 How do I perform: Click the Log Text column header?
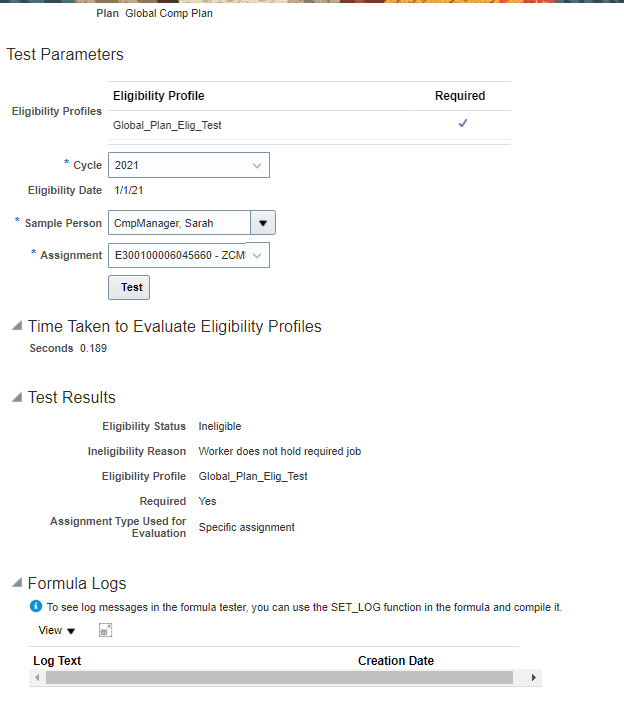click(57, 661)
